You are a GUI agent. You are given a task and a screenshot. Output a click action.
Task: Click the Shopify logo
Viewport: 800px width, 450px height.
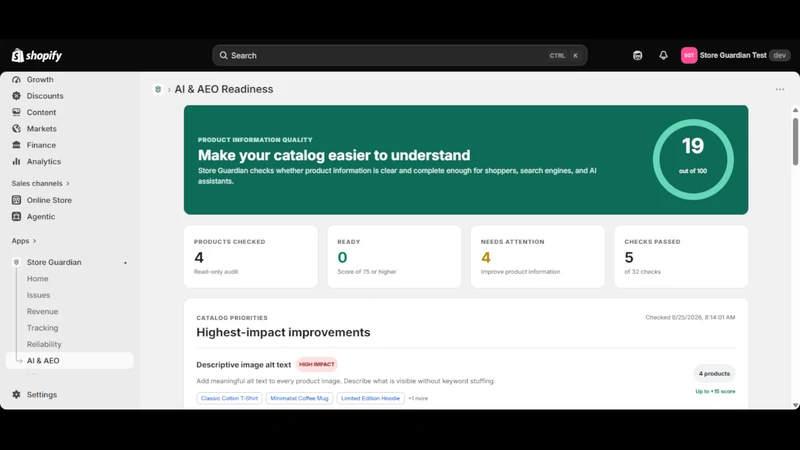tap(37, 55)
